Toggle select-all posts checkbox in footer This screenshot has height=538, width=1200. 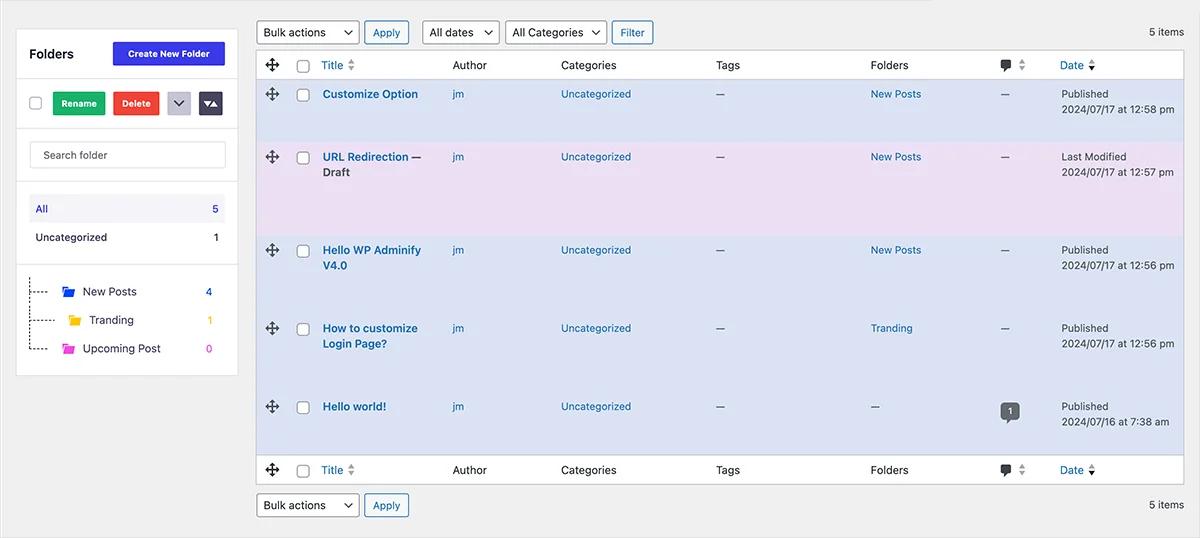point(303,471)
